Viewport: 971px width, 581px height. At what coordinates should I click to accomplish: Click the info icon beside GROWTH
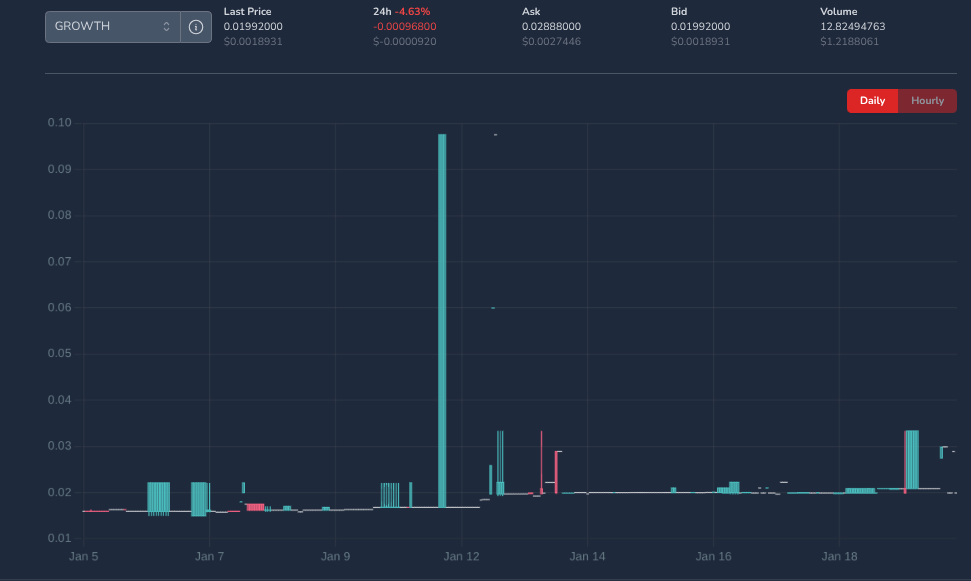coord(196,27)
